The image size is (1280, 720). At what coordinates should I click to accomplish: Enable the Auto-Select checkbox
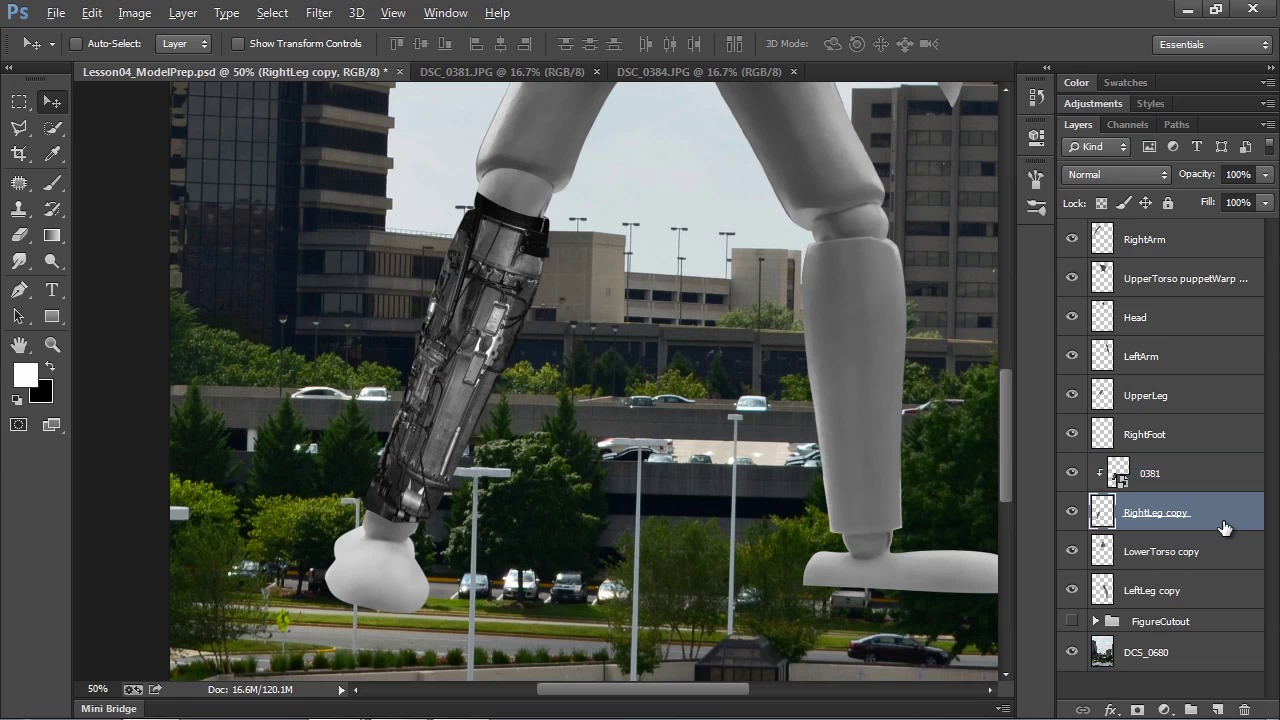tap(76, 44)
